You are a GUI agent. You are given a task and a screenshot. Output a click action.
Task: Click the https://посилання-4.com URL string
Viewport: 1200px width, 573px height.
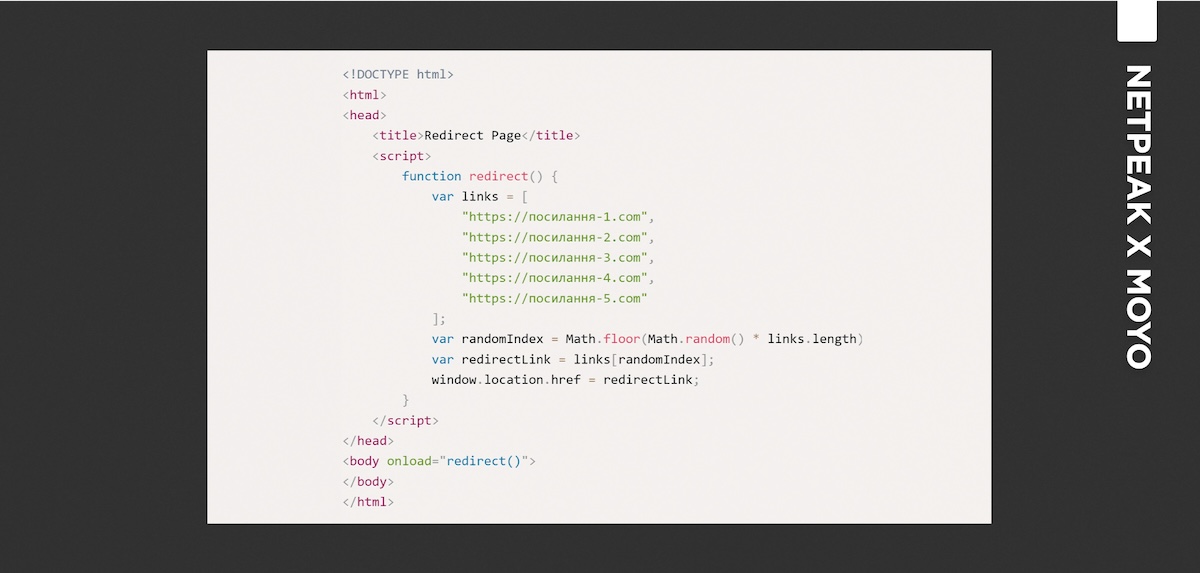click(x=555, y=278)
